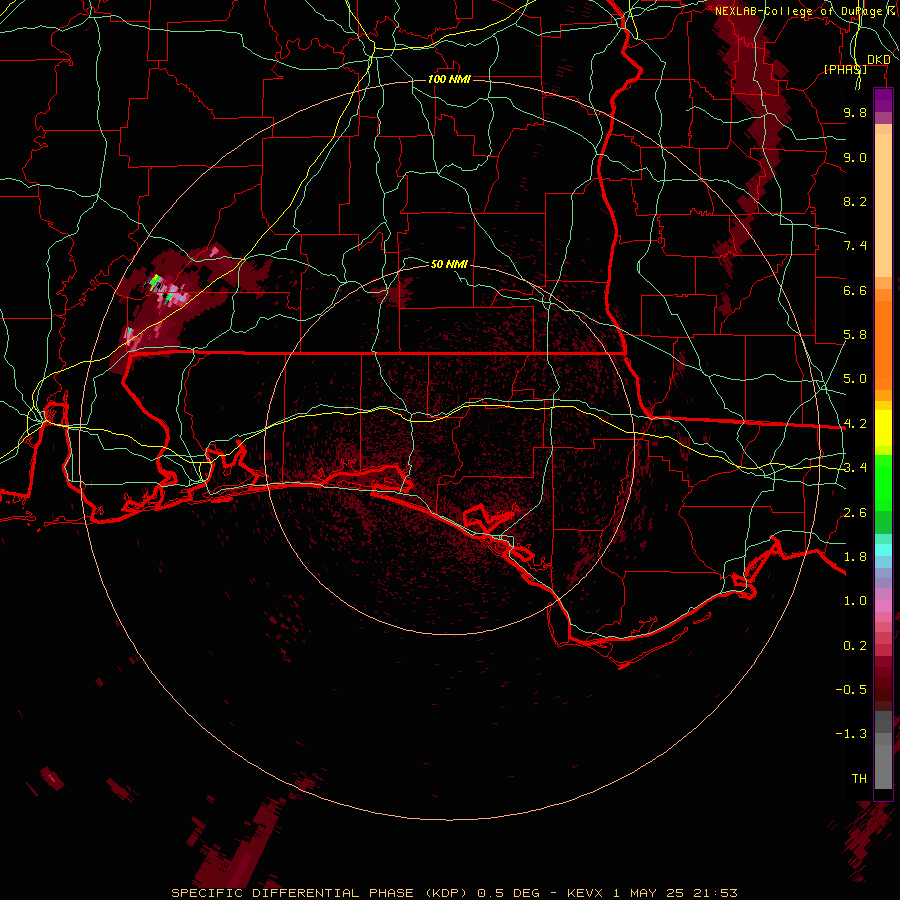Pick the cyan segment of the color bar

(883, 550)
